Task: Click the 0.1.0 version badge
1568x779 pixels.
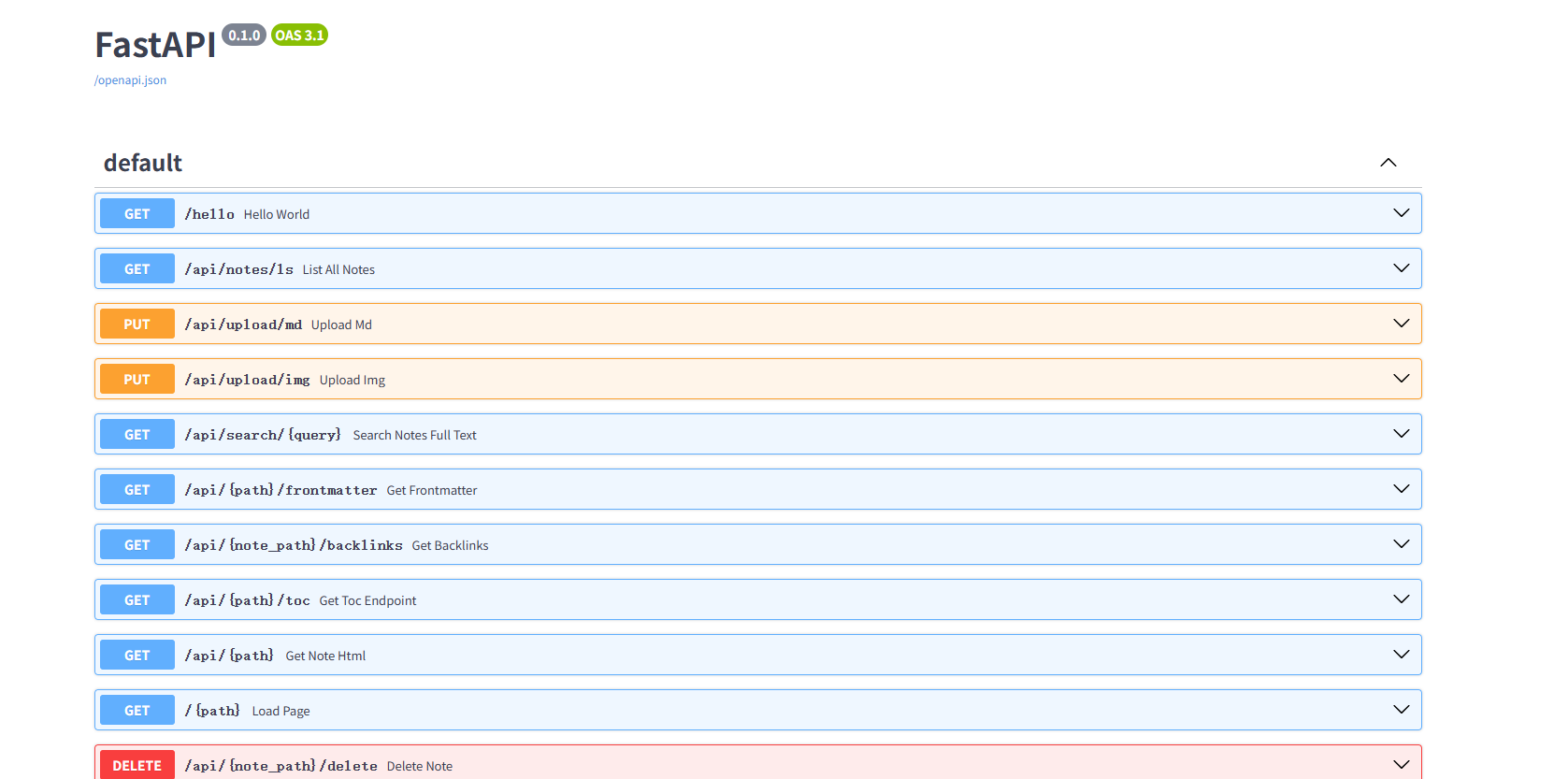Action: (x=244, y=36)
